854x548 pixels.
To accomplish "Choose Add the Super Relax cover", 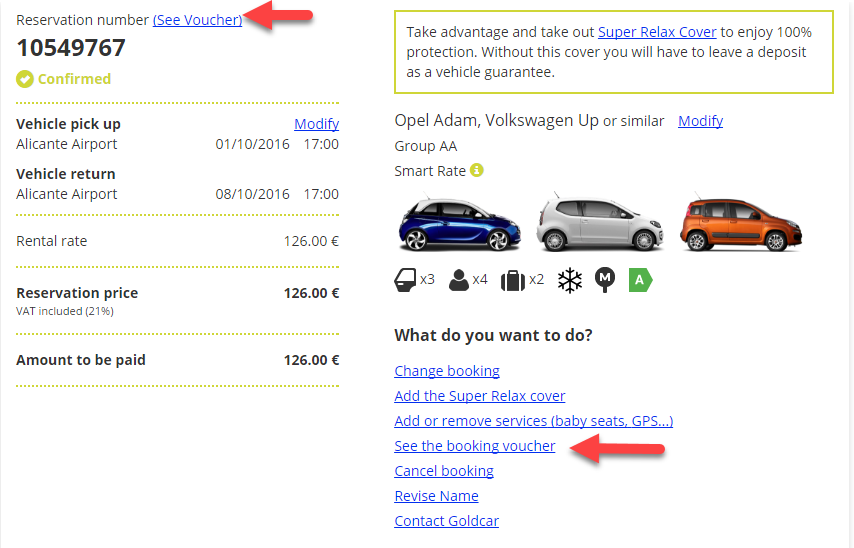I will point(479,396).
